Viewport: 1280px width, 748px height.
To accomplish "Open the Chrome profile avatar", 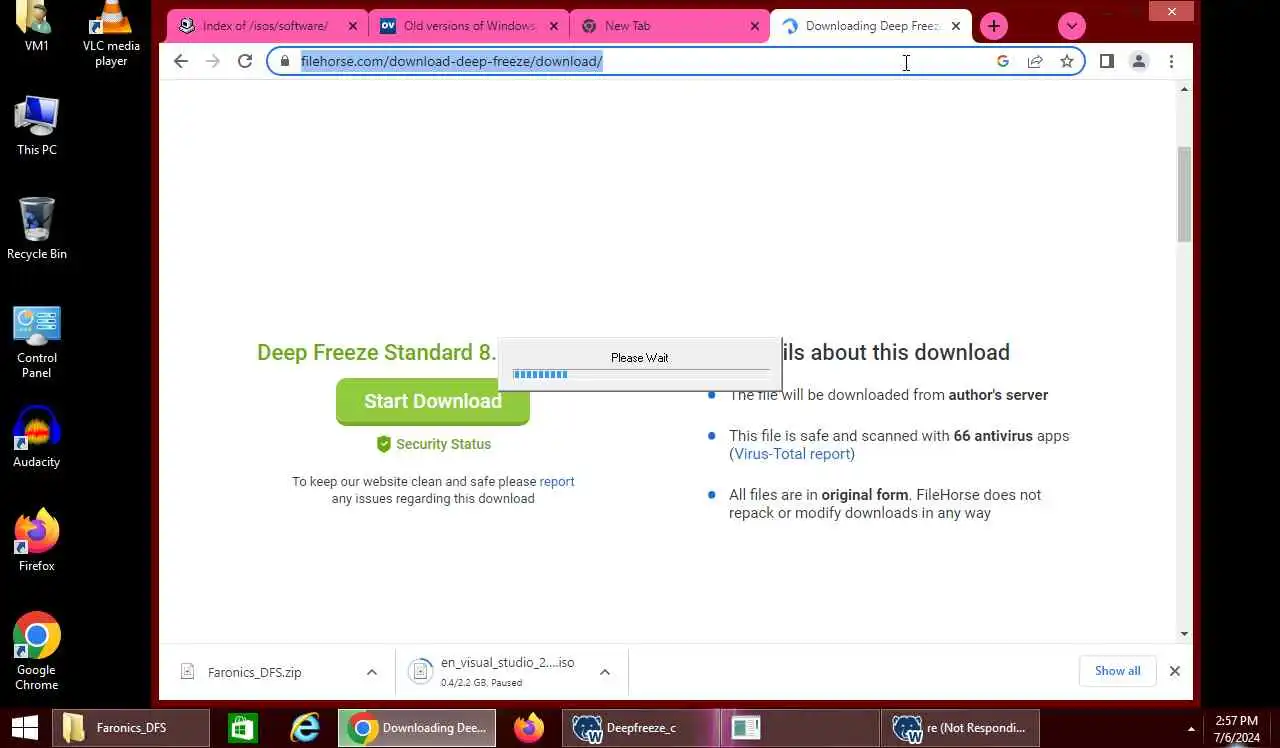I will coord(1139,61).
